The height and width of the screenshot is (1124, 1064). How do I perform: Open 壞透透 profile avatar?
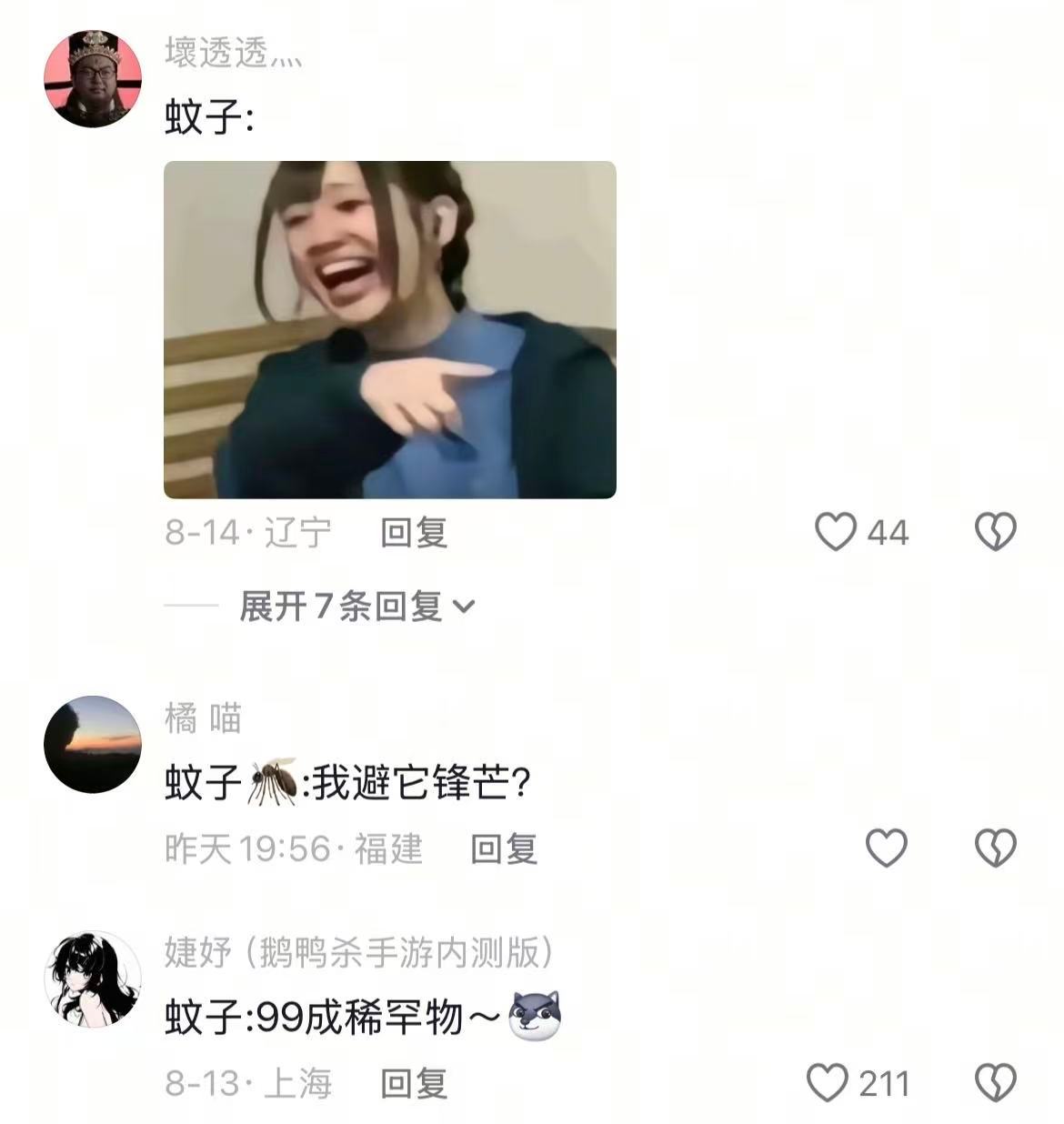pos(93,78)
